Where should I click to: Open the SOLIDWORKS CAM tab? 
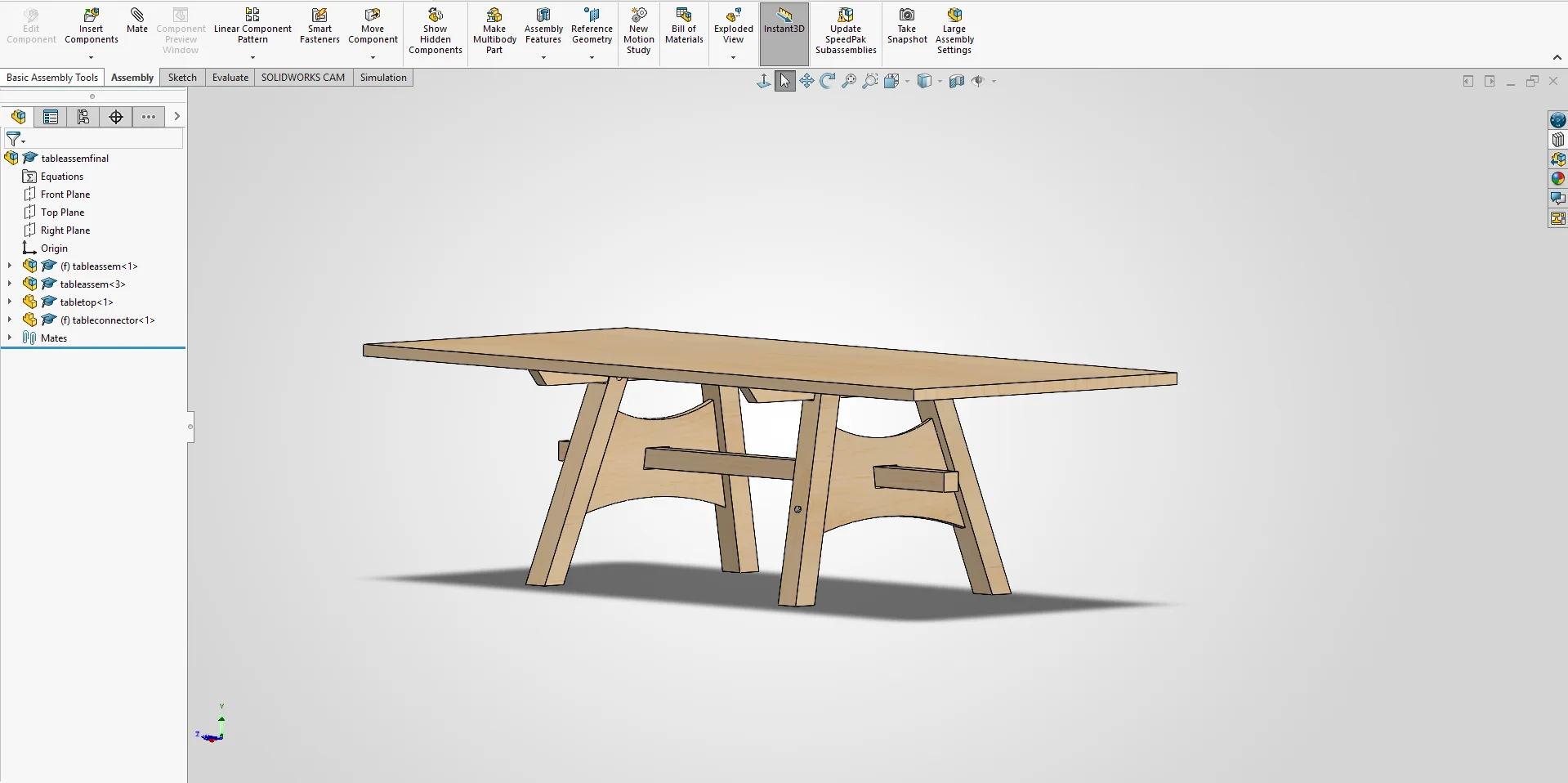303,78
